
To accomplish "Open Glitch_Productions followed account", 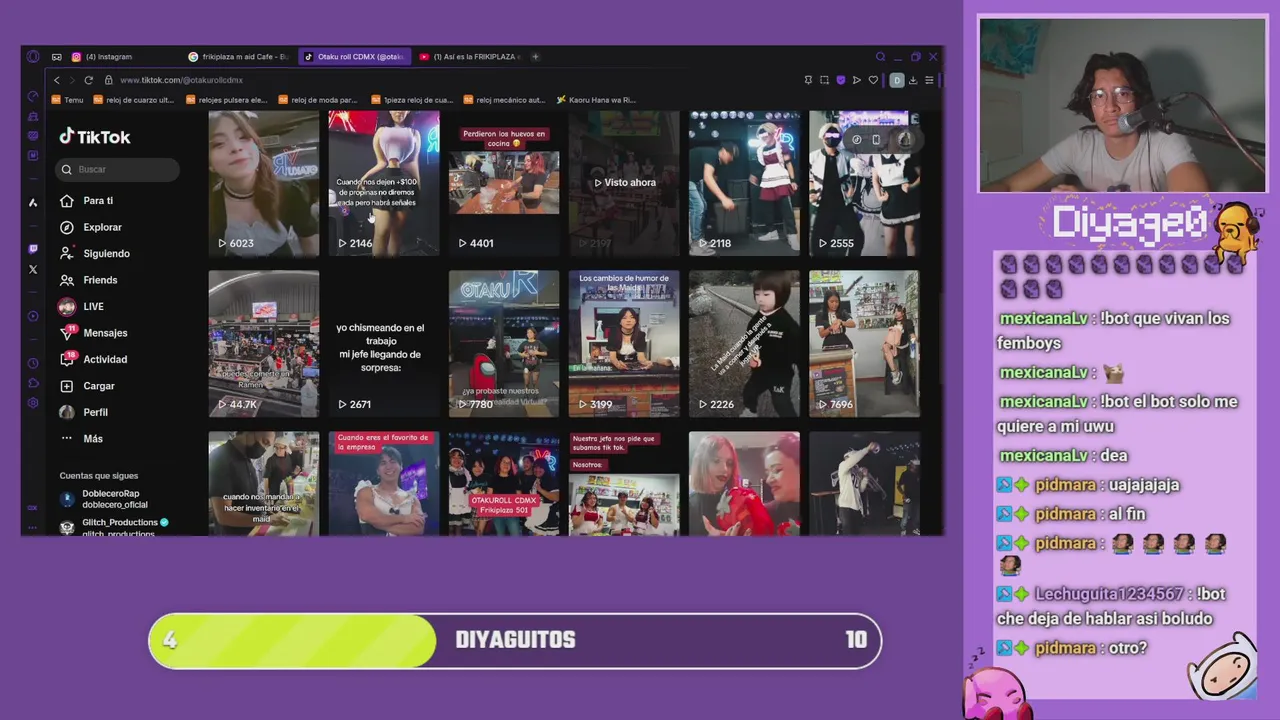I will [113, 528].
